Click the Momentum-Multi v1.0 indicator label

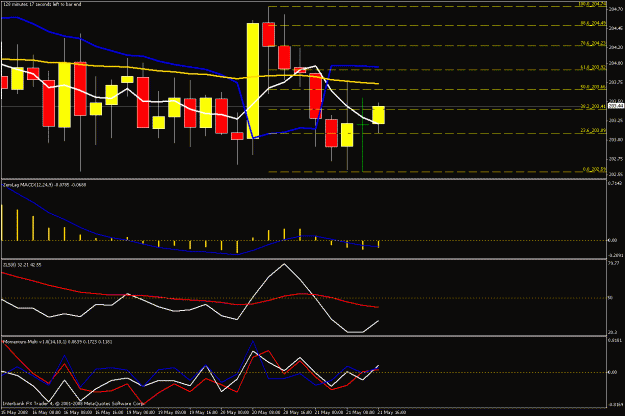57,342
